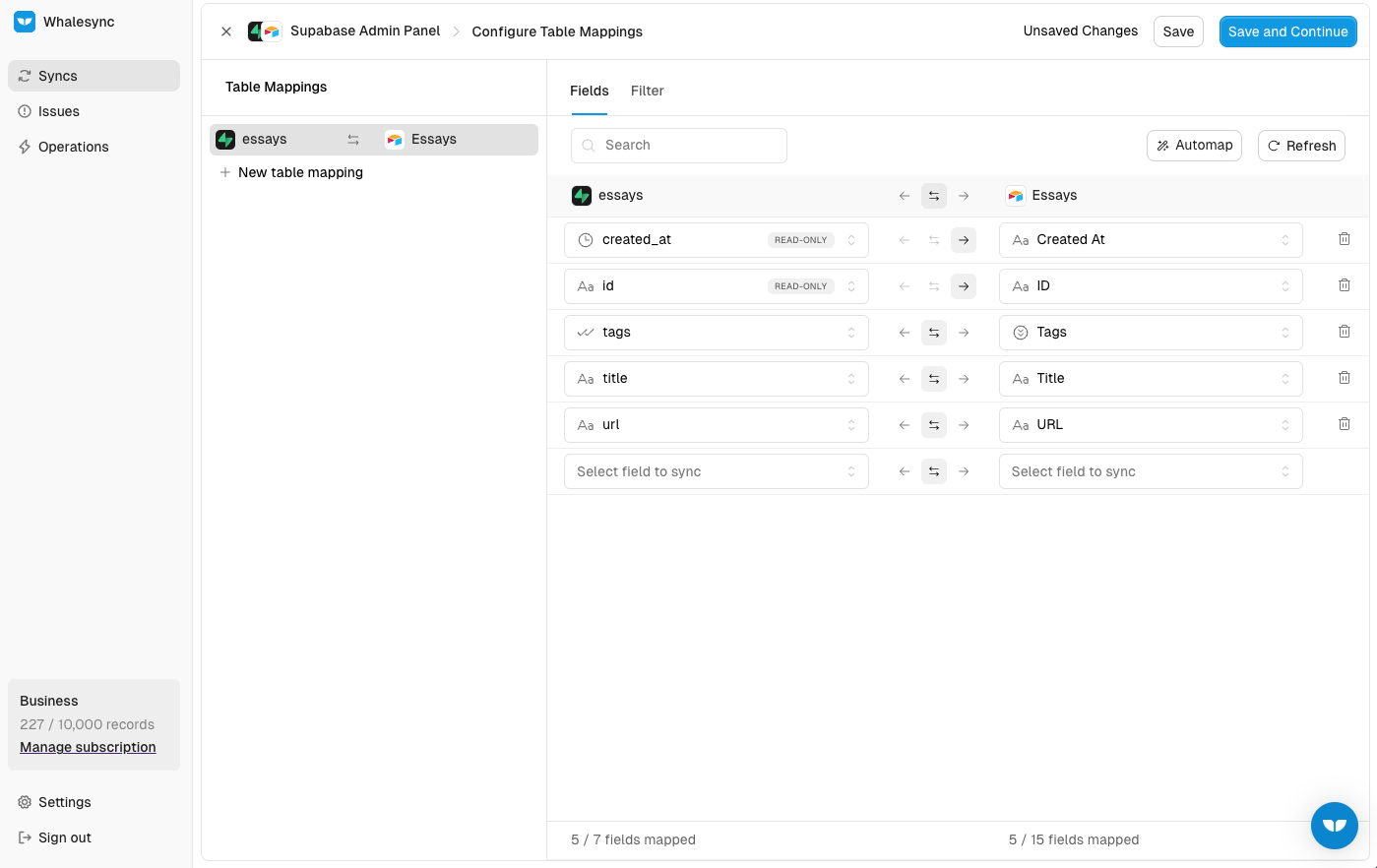Open Operations in the sidebar
Viewport: 1377px width, 868px height.
pos(94,147)
